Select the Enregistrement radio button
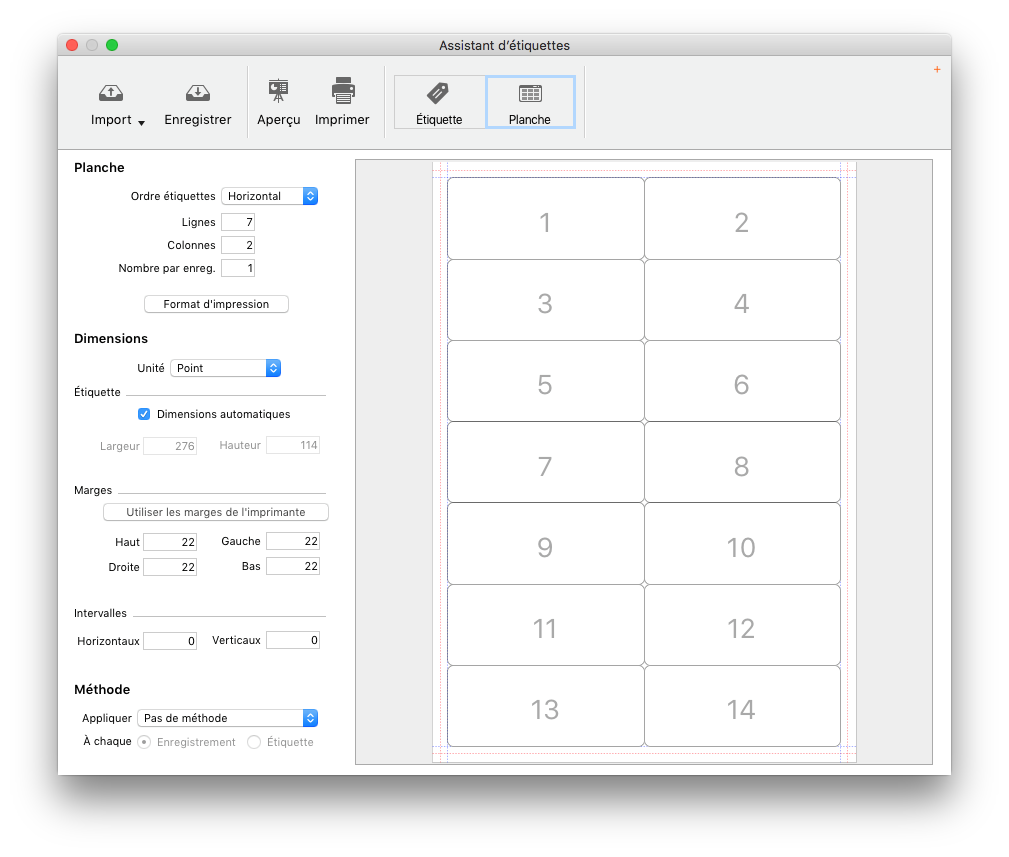Screen dimensions: 1009x857 (x=144, y=742)
